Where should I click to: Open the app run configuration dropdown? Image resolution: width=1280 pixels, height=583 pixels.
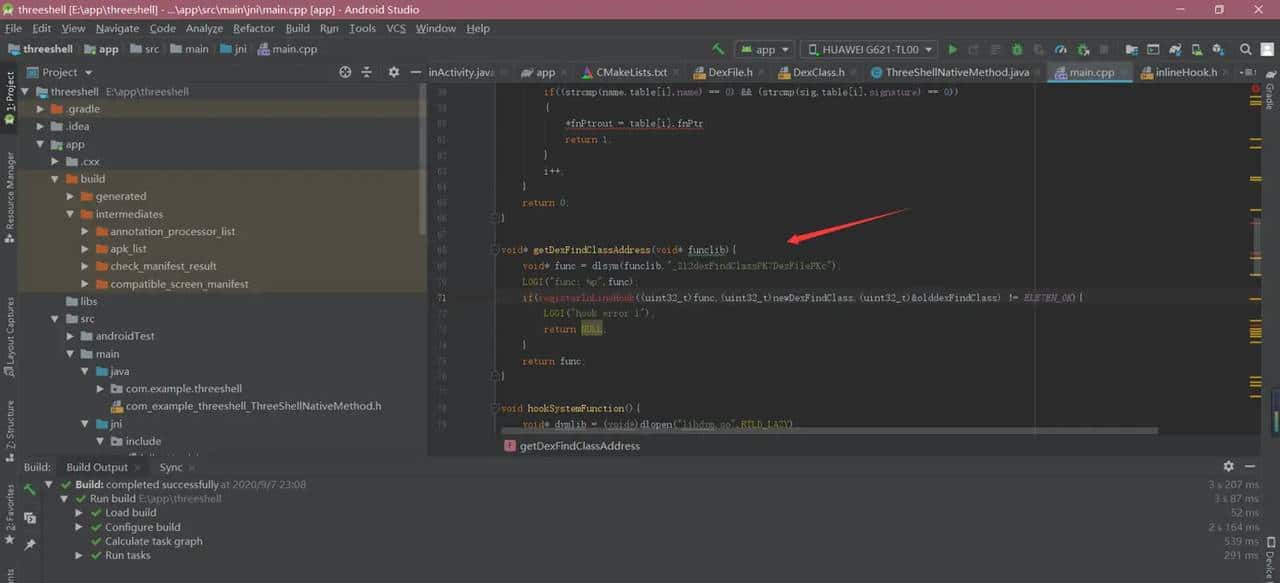765,49
